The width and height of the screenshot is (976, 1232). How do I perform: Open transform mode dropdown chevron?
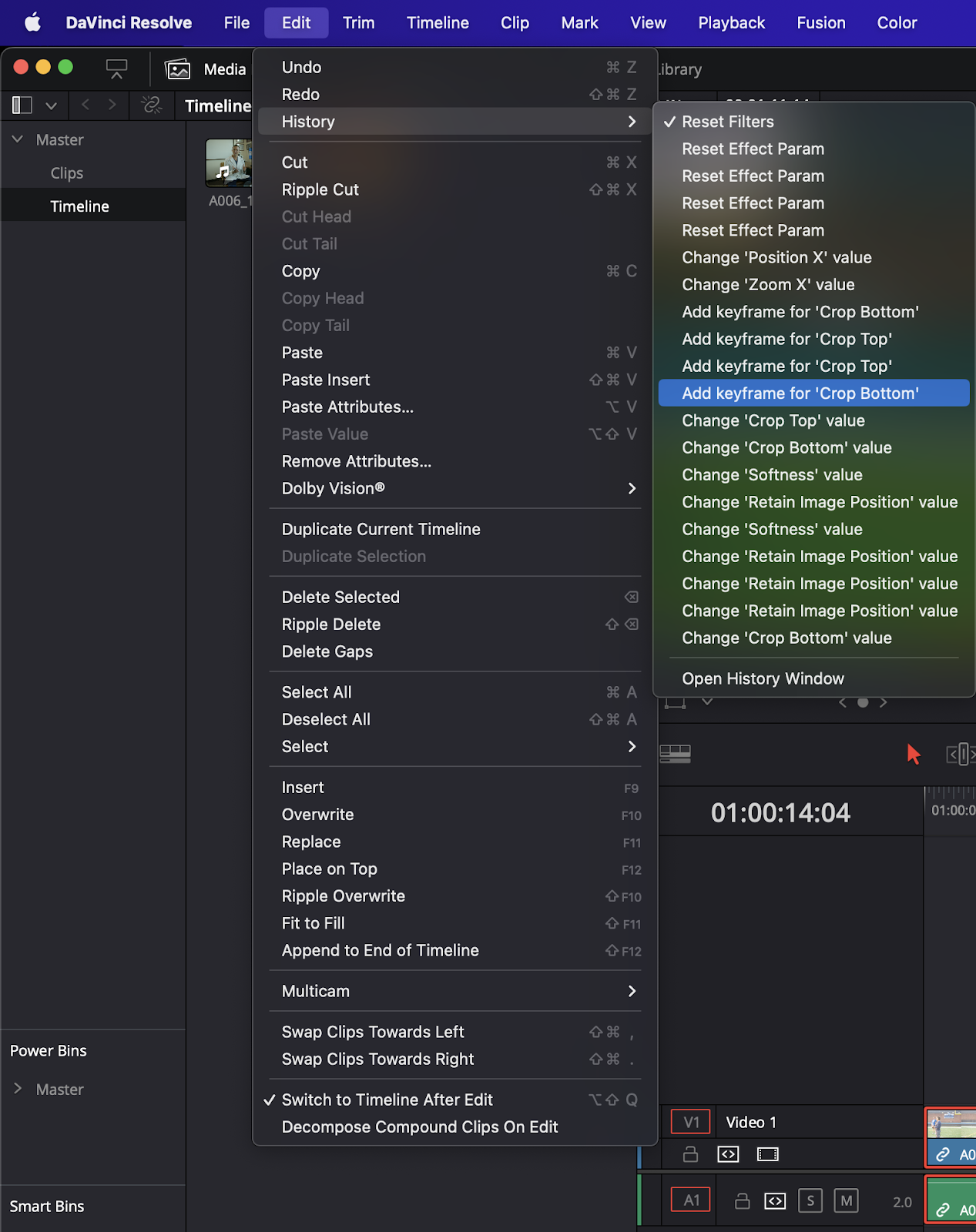pyautogui.click(x=707, y=701)
